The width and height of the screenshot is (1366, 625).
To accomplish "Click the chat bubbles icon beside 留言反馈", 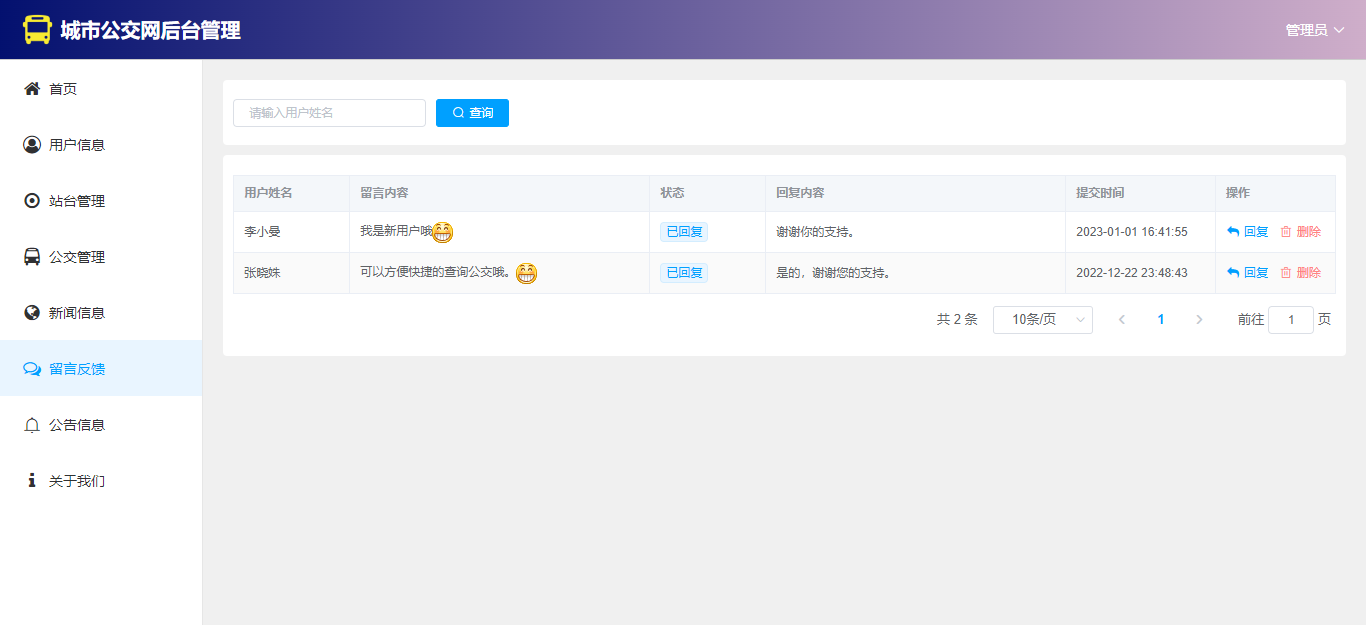I will point(32,369).
